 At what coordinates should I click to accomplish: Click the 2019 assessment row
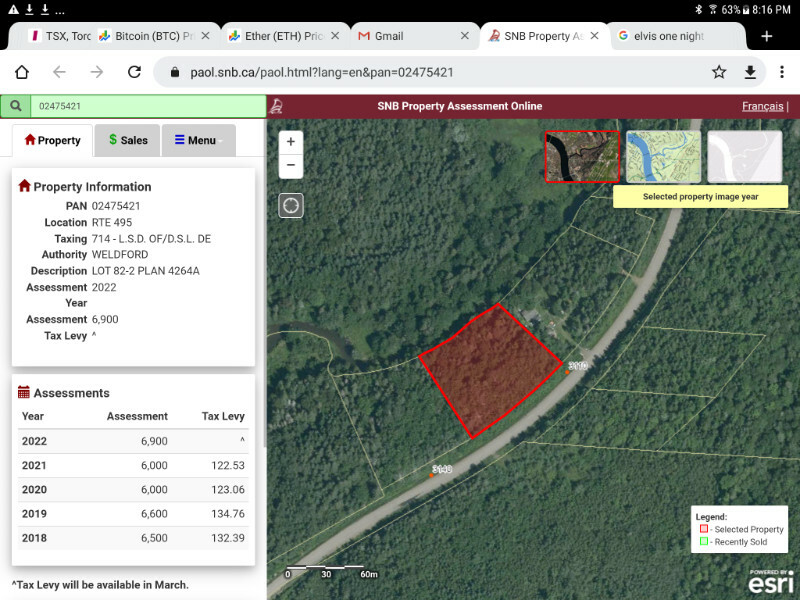pos(133,514)
